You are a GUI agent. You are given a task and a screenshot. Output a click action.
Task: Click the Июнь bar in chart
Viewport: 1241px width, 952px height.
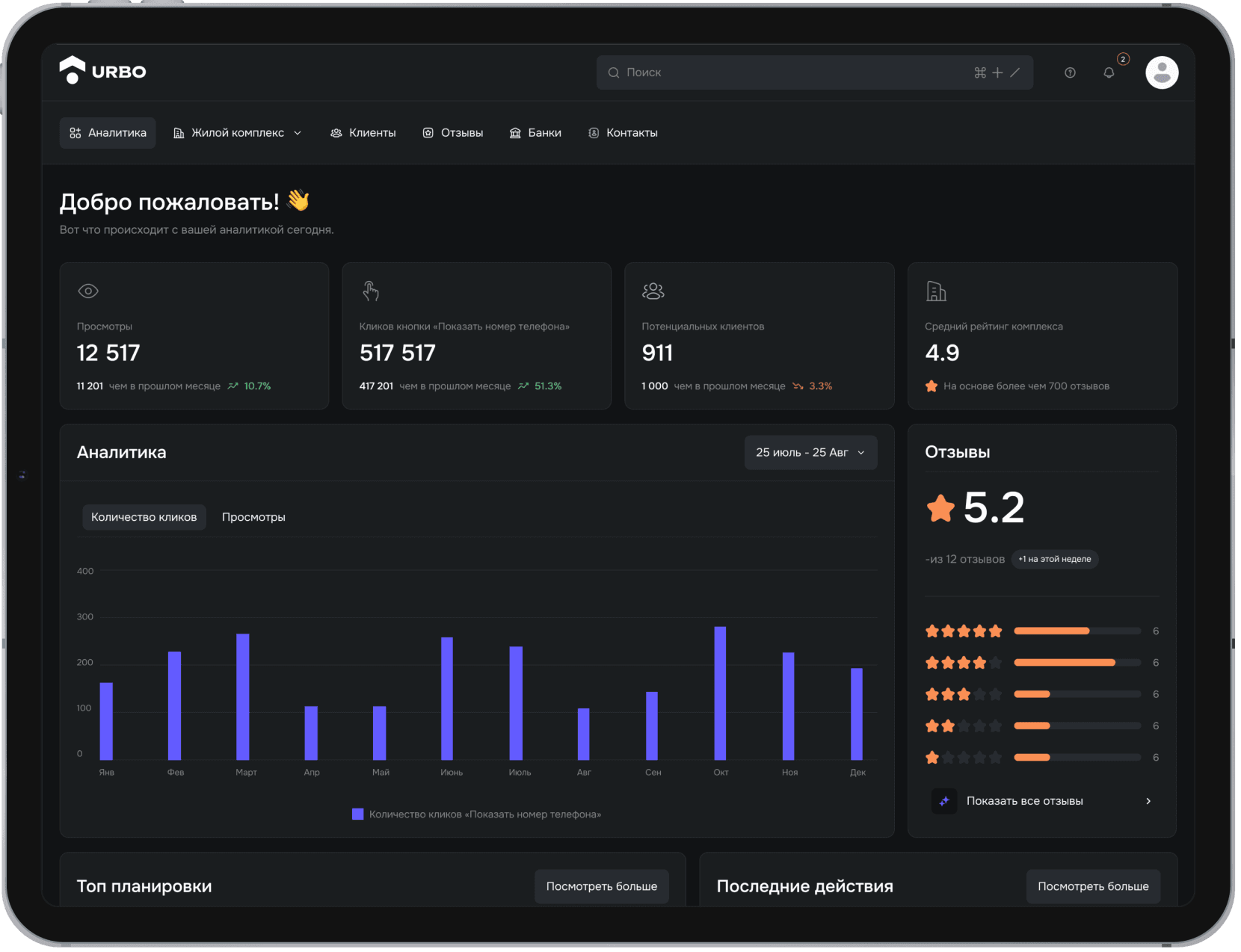pyautogui.click(x=447, y=699)
